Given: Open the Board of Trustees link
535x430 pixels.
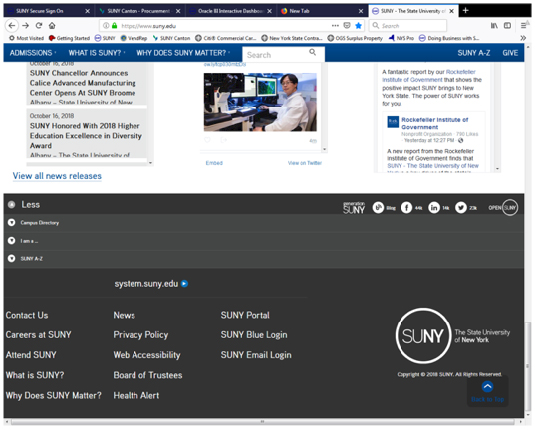Looking at the screenshot, I should pyautogui.click(x=148, y=375).
